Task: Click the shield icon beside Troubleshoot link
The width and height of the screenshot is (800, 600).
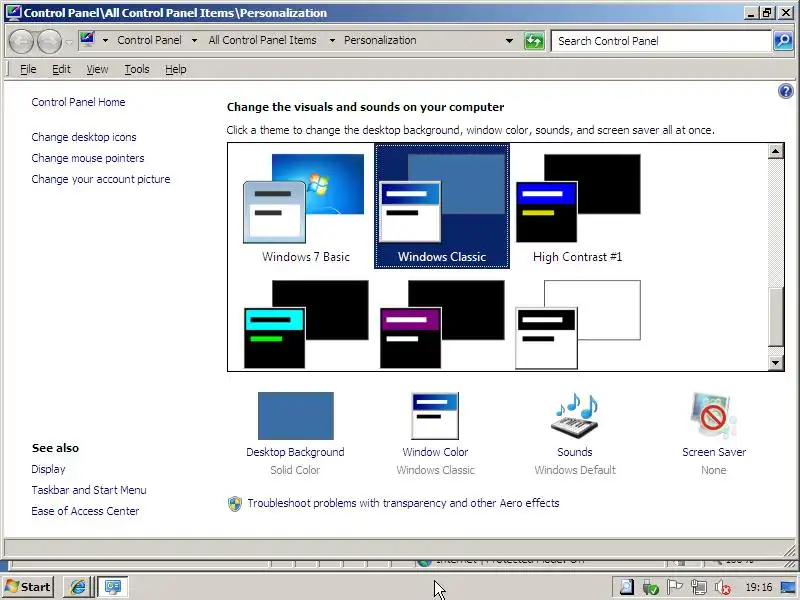Action: (235, 504)
